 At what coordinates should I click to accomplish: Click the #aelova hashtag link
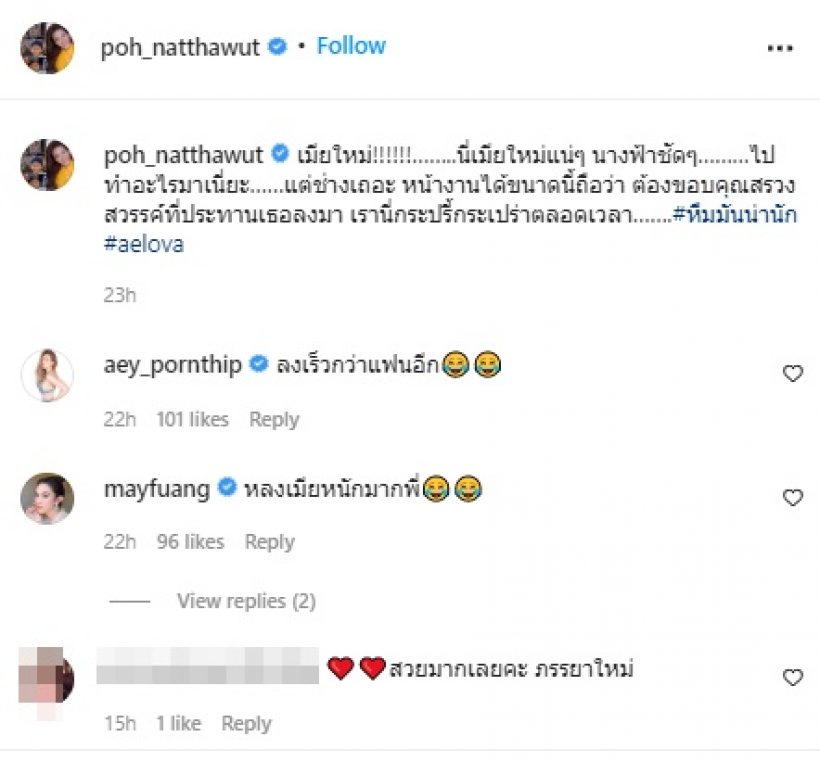(143, 244)
